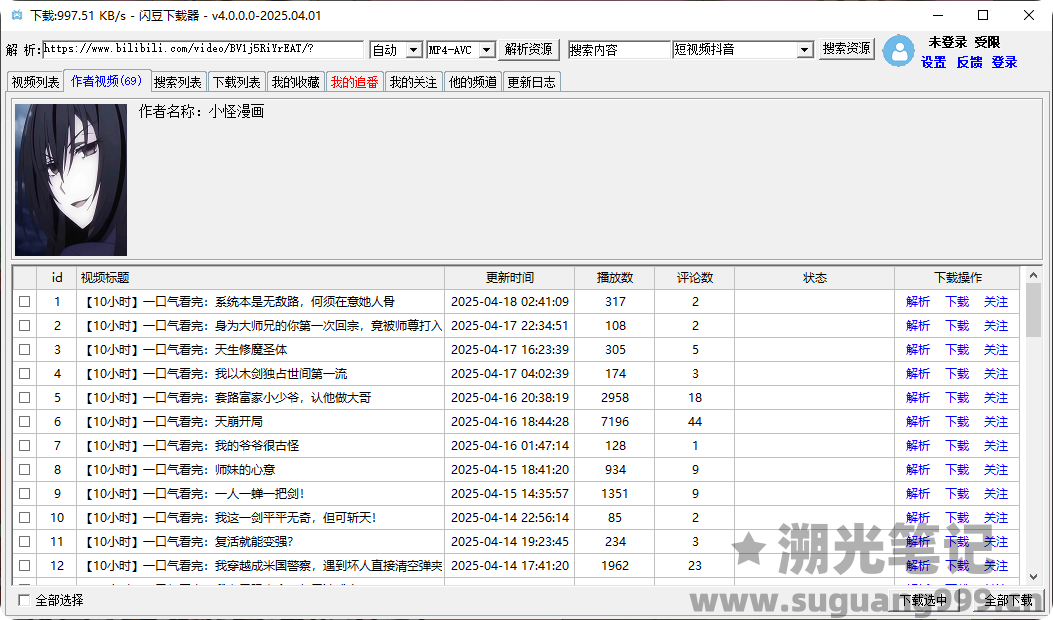Tick the checkbox for row 1
Image resolution: width=1053 pixels, height=620 pixels.
[25, 302]
